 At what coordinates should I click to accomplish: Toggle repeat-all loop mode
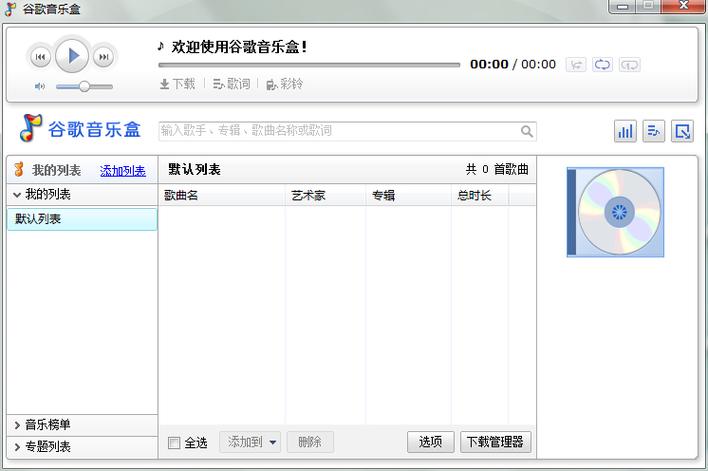602,65
